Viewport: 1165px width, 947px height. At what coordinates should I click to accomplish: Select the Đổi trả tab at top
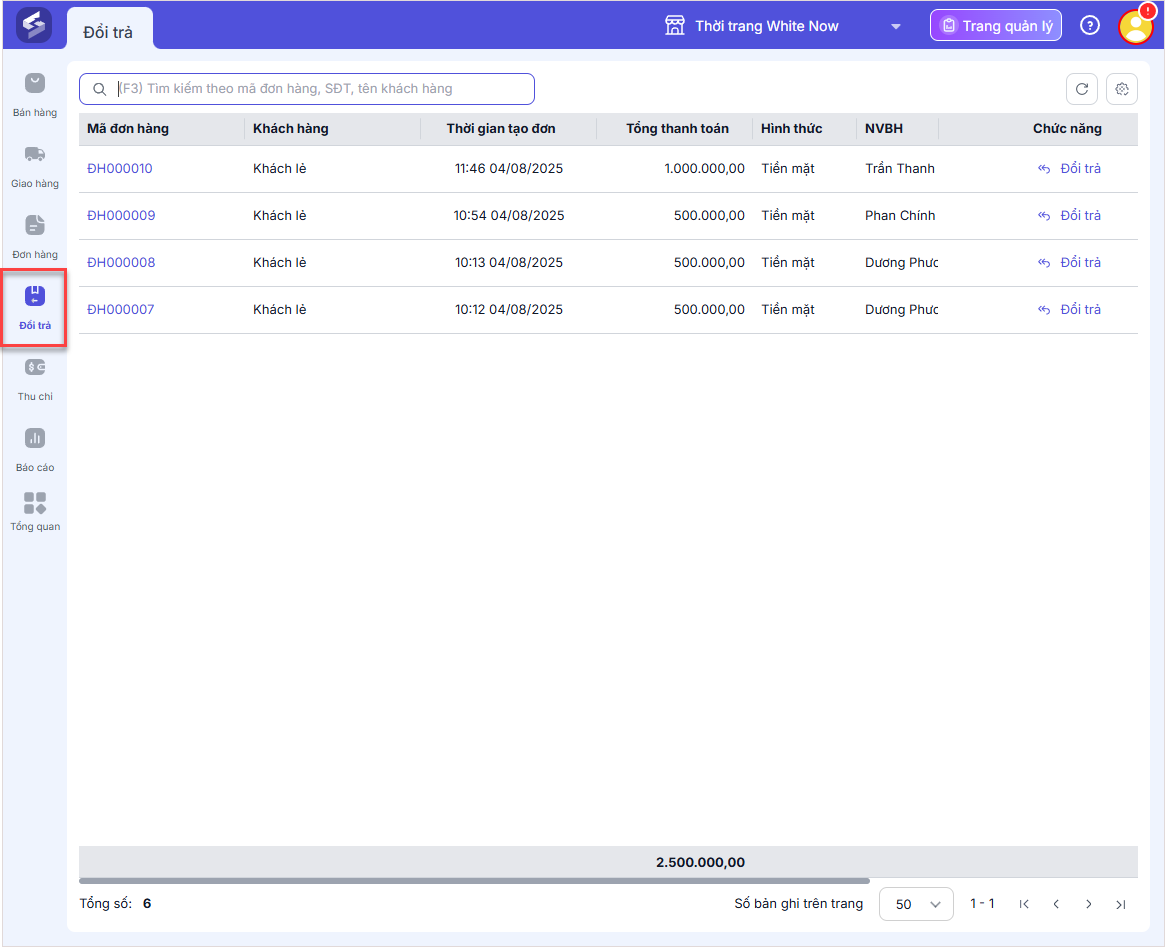(108, 32)
